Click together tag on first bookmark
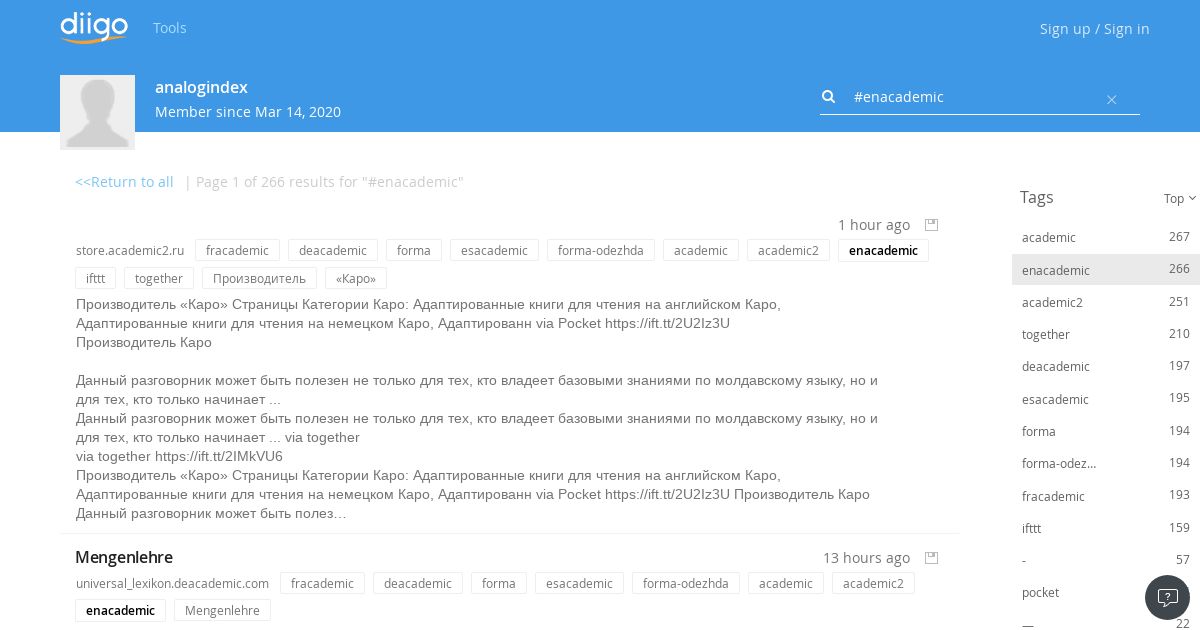Screen dimensions: 1200x630 tap(159, 278)
